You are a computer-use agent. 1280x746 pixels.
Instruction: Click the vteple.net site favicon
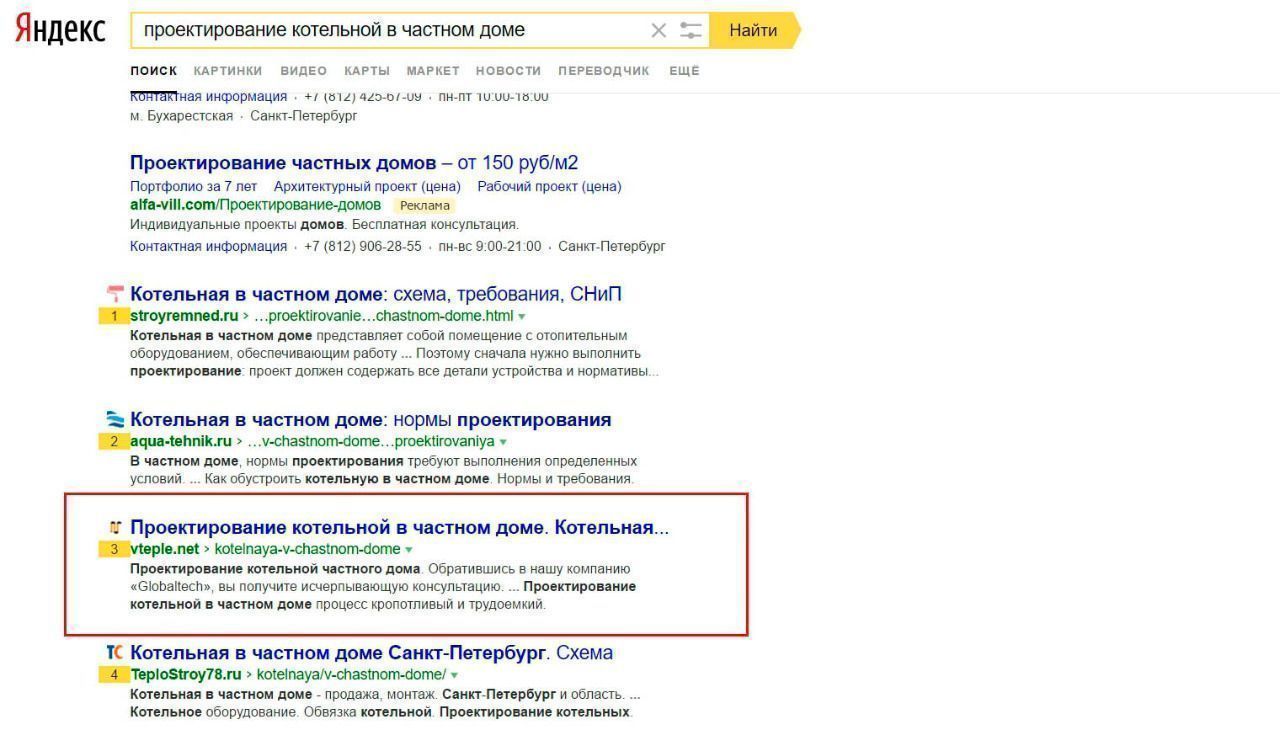coord(115,527)
